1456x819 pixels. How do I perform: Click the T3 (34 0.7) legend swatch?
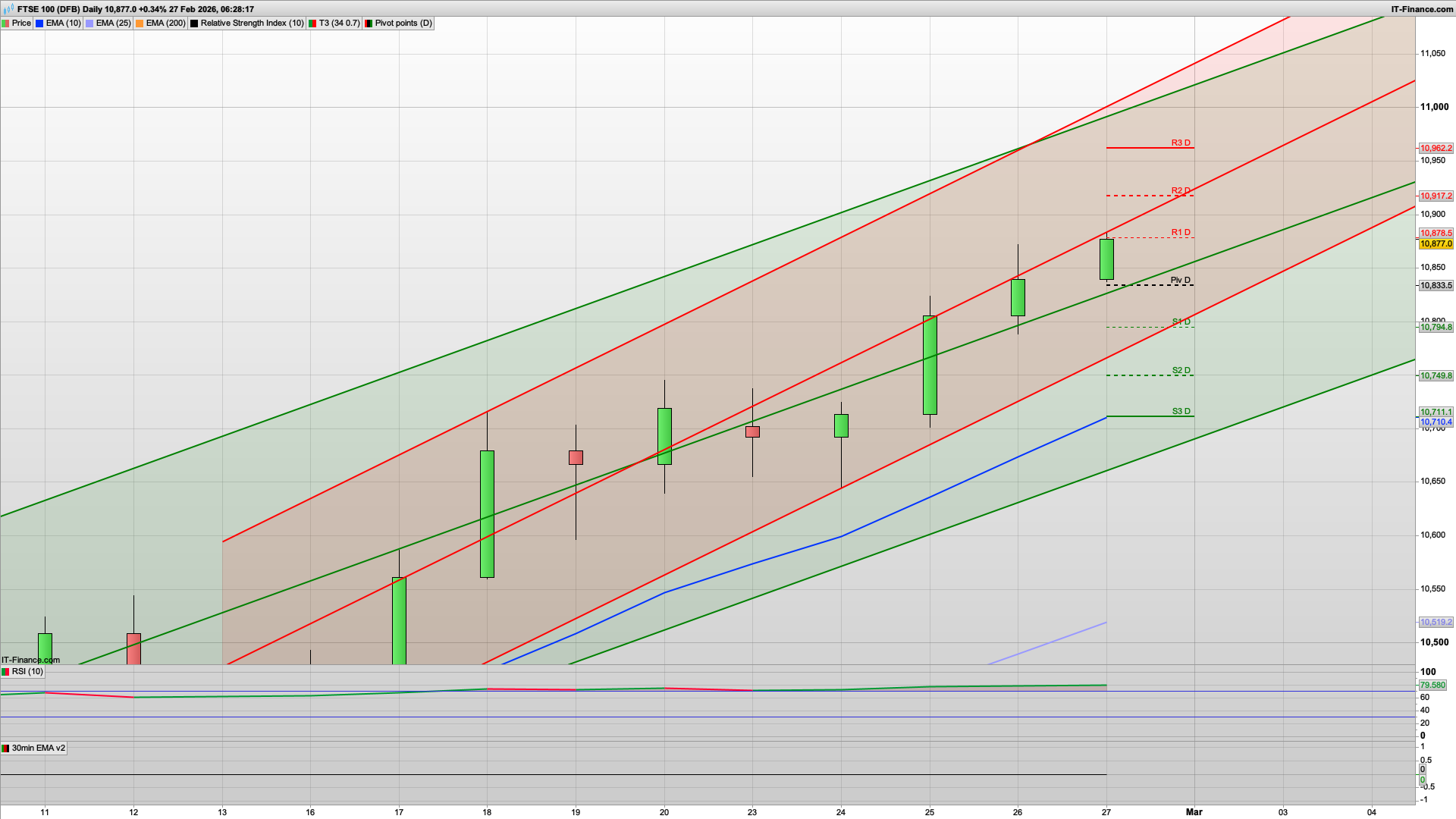click(x=312, y=23)
